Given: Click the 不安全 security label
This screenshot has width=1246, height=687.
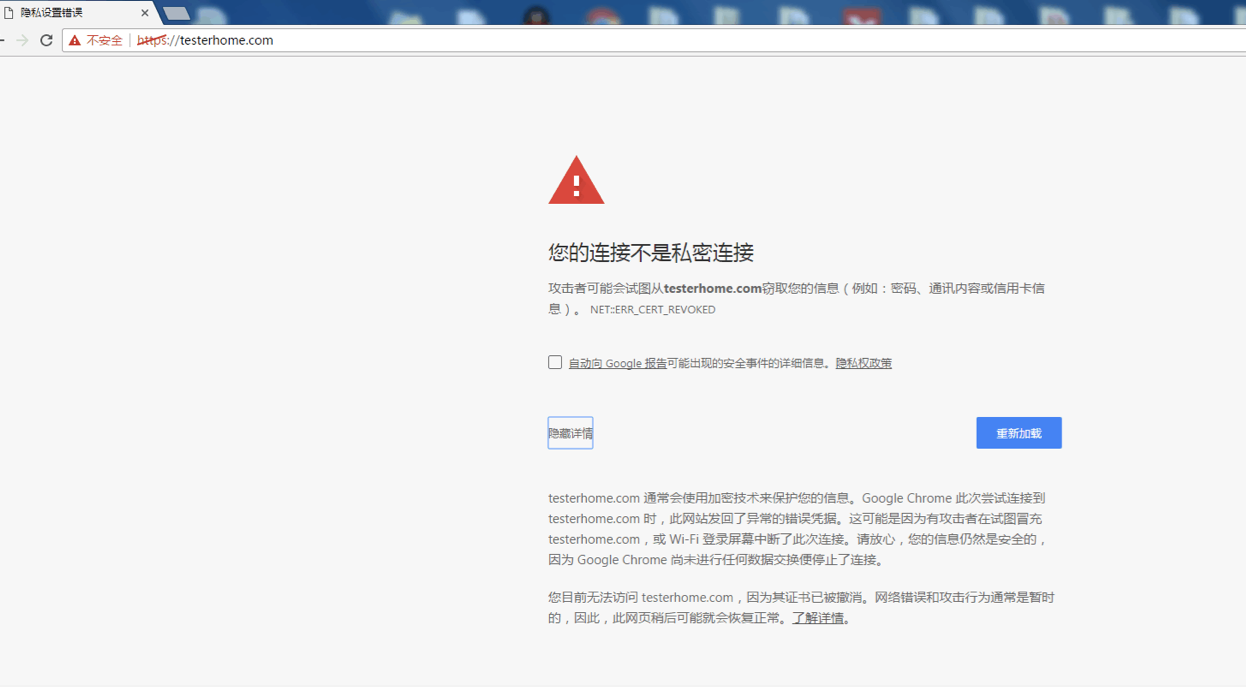Looking at the screenshot, I should (104, 40).
